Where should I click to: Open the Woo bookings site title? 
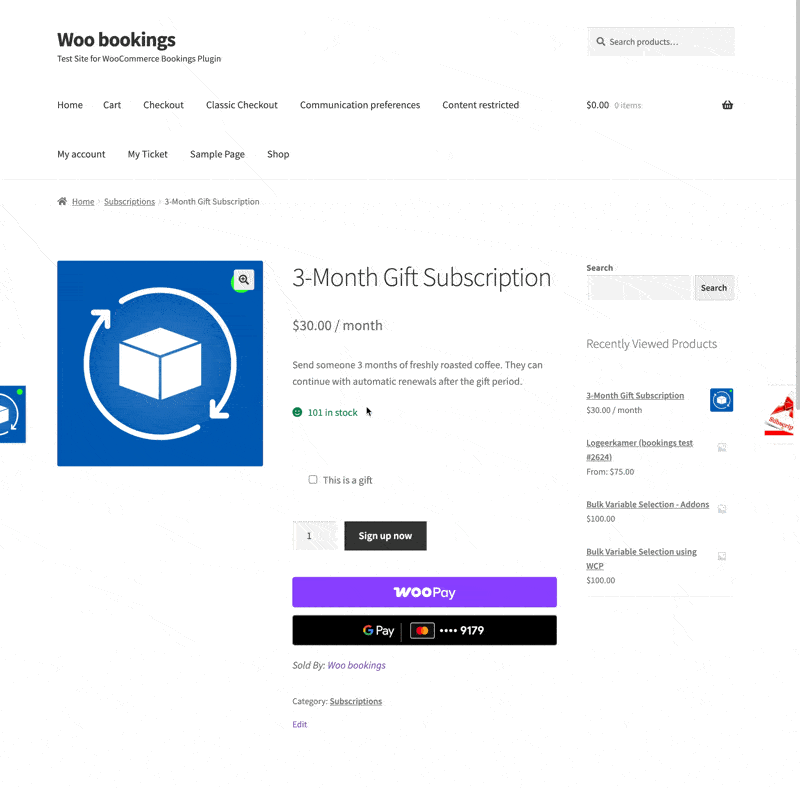click(x=116, y=40)
